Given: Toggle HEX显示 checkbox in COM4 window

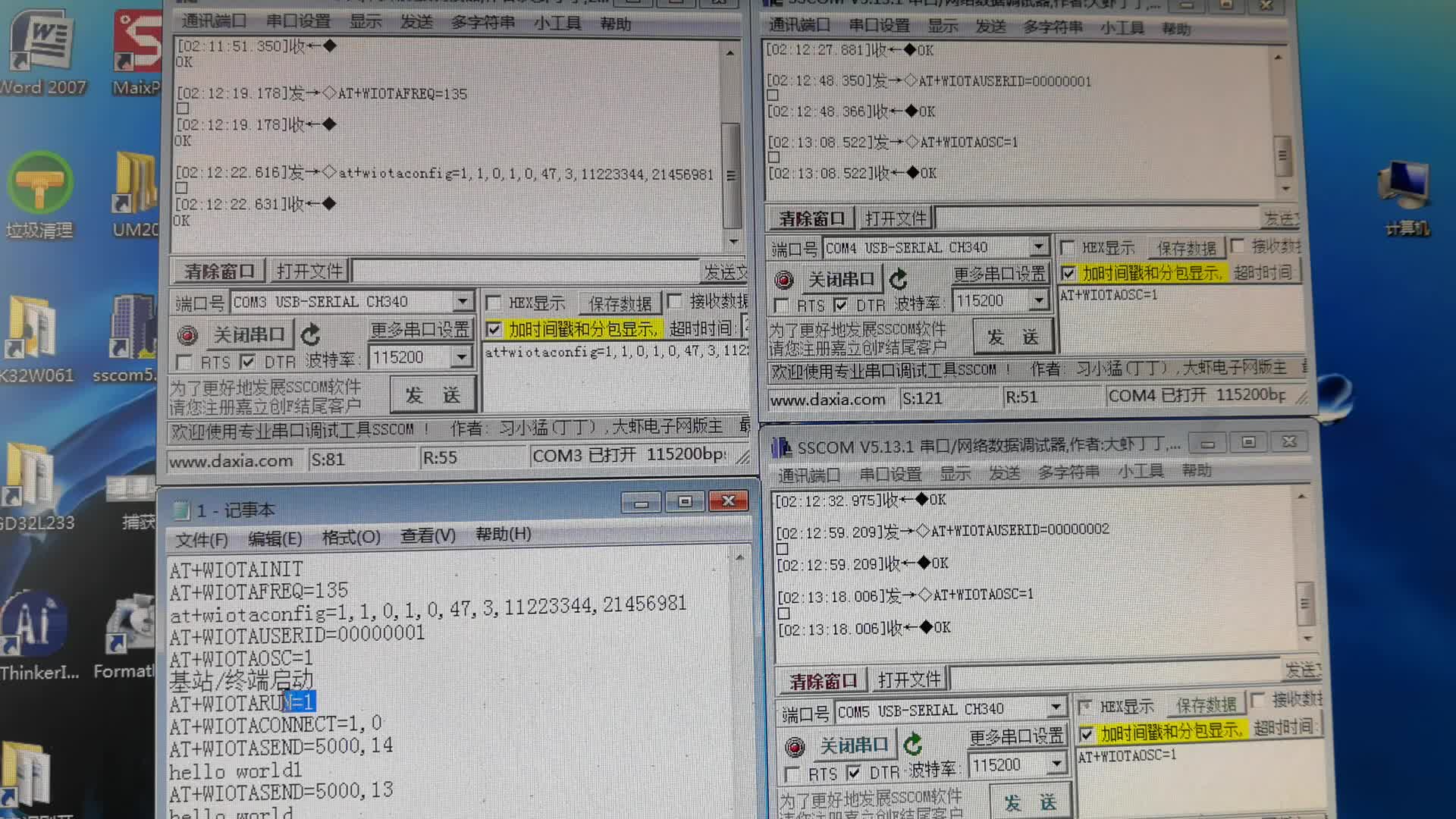Looking at the screenshot, I should (x=1067, y=248).
